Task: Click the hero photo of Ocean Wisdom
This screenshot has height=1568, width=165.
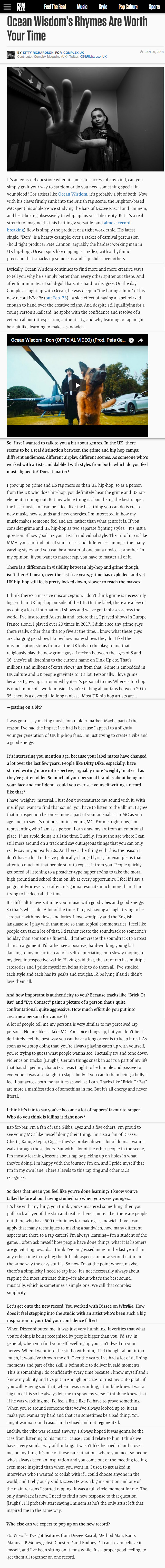Action: click(x=82, y=119)
